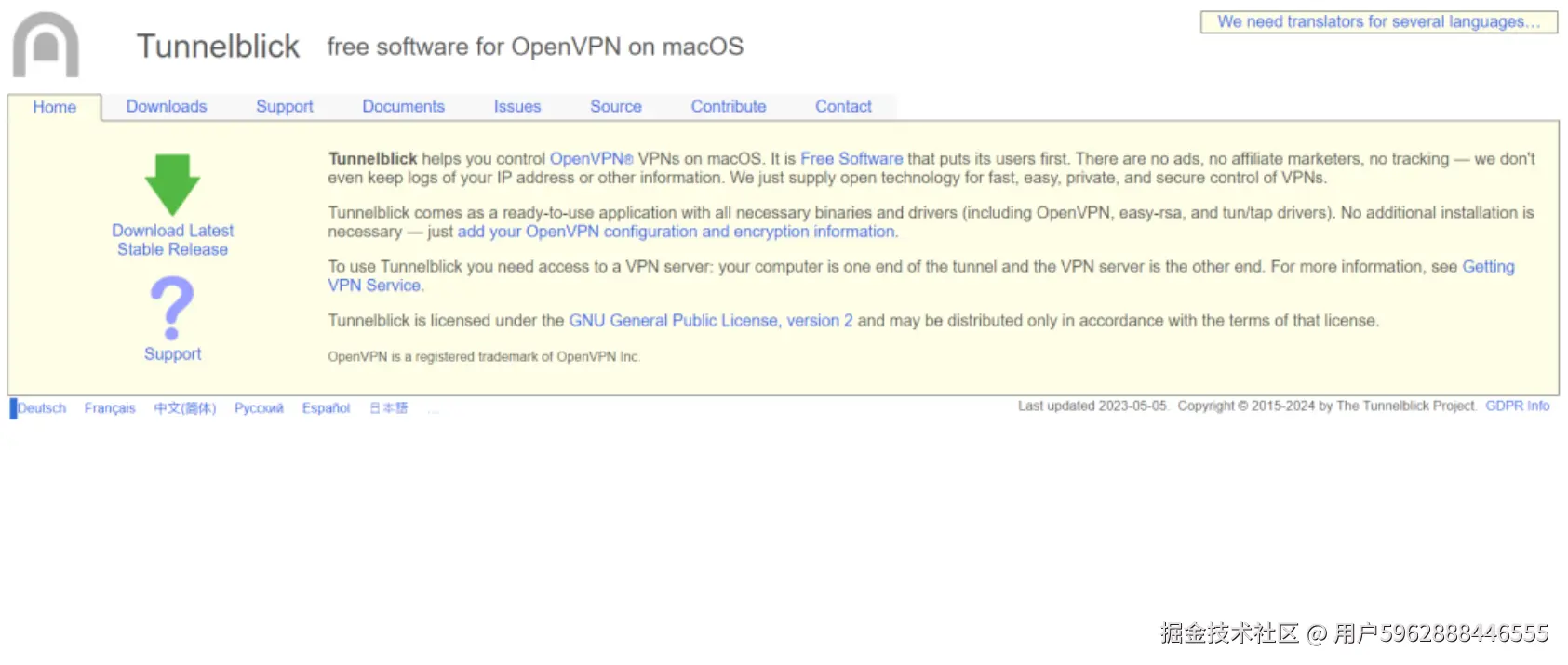Click Download Latest Stable Release link
1568x665 pixels.
coord(172,240)
